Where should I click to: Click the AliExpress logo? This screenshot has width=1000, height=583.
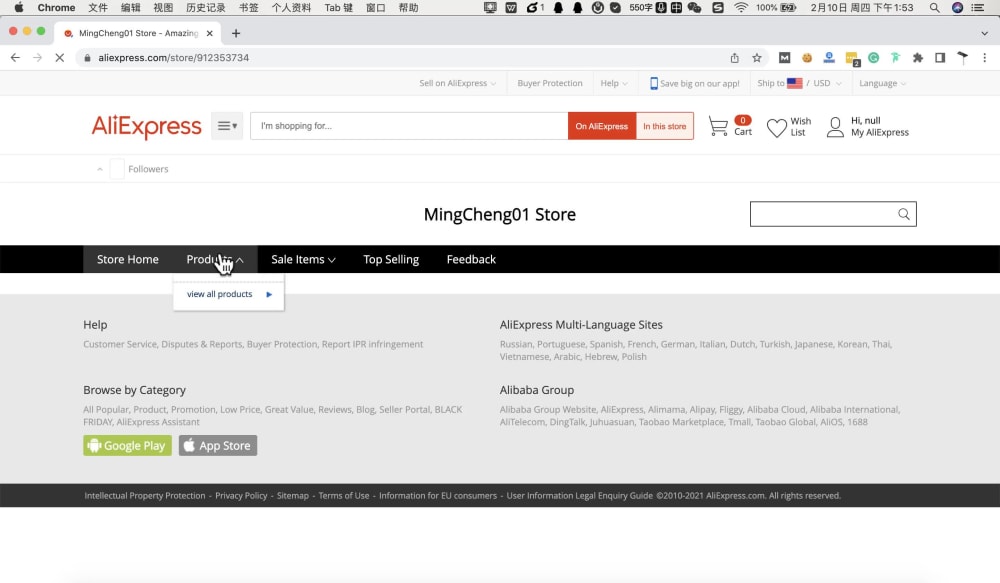tap(146, 126)
